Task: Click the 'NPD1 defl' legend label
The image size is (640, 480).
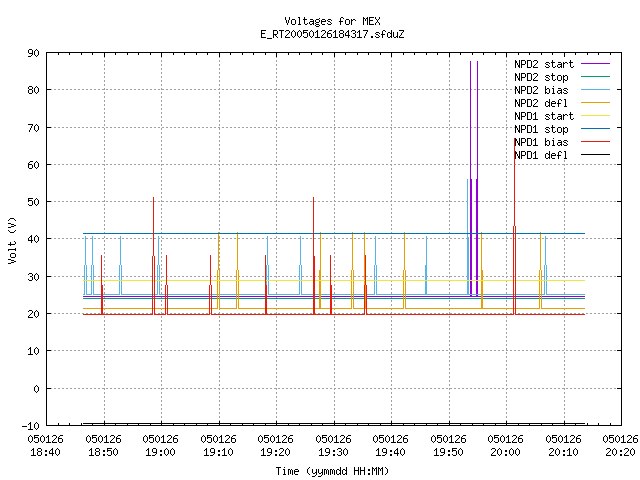Action: [541, 156]
